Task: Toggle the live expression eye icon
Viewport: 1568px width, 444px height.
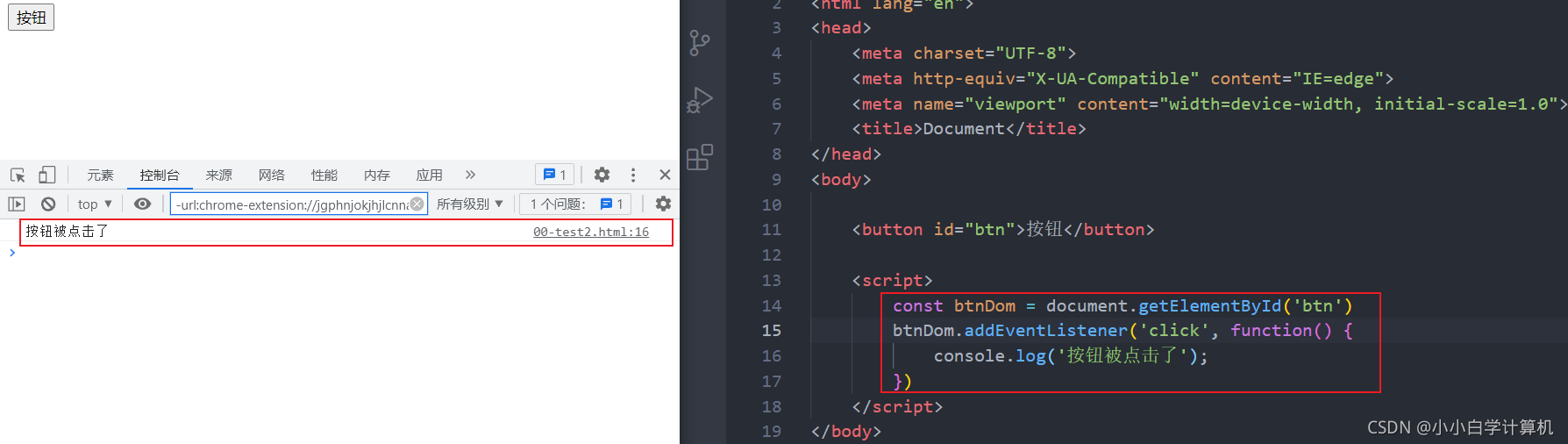Action: [x=142, y=204]
